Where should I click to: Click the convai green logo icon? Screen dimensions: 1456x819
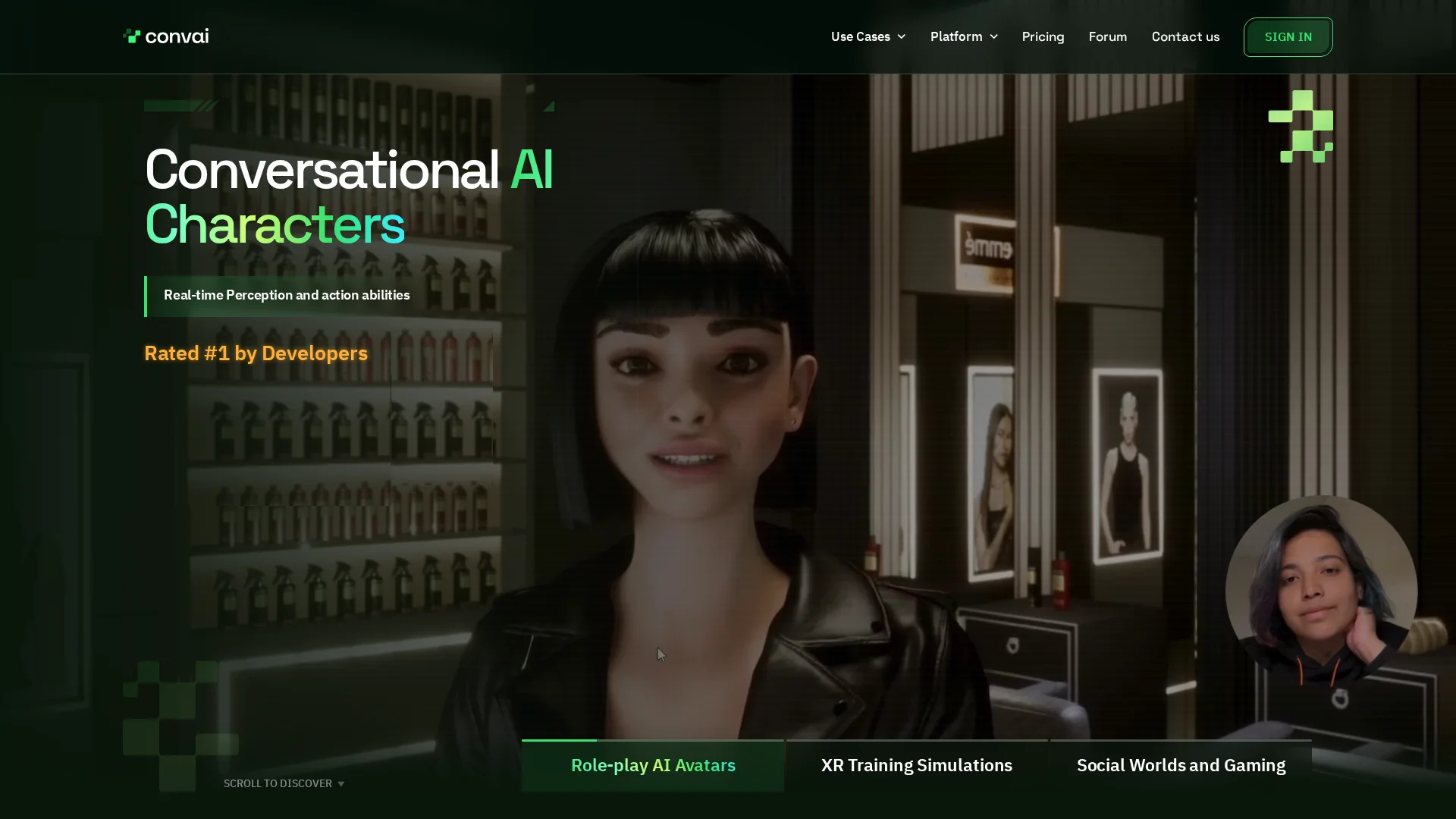coord(132,36)
